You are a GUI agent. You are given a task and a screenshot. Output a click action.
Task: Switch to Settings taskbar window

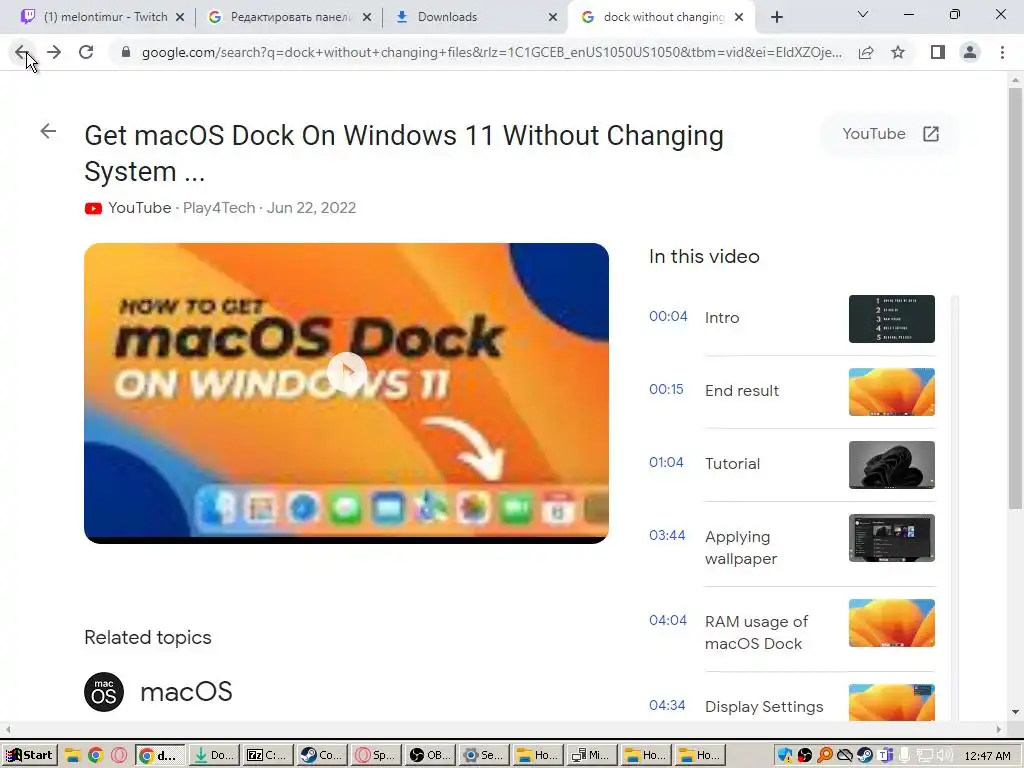[484, 756]
